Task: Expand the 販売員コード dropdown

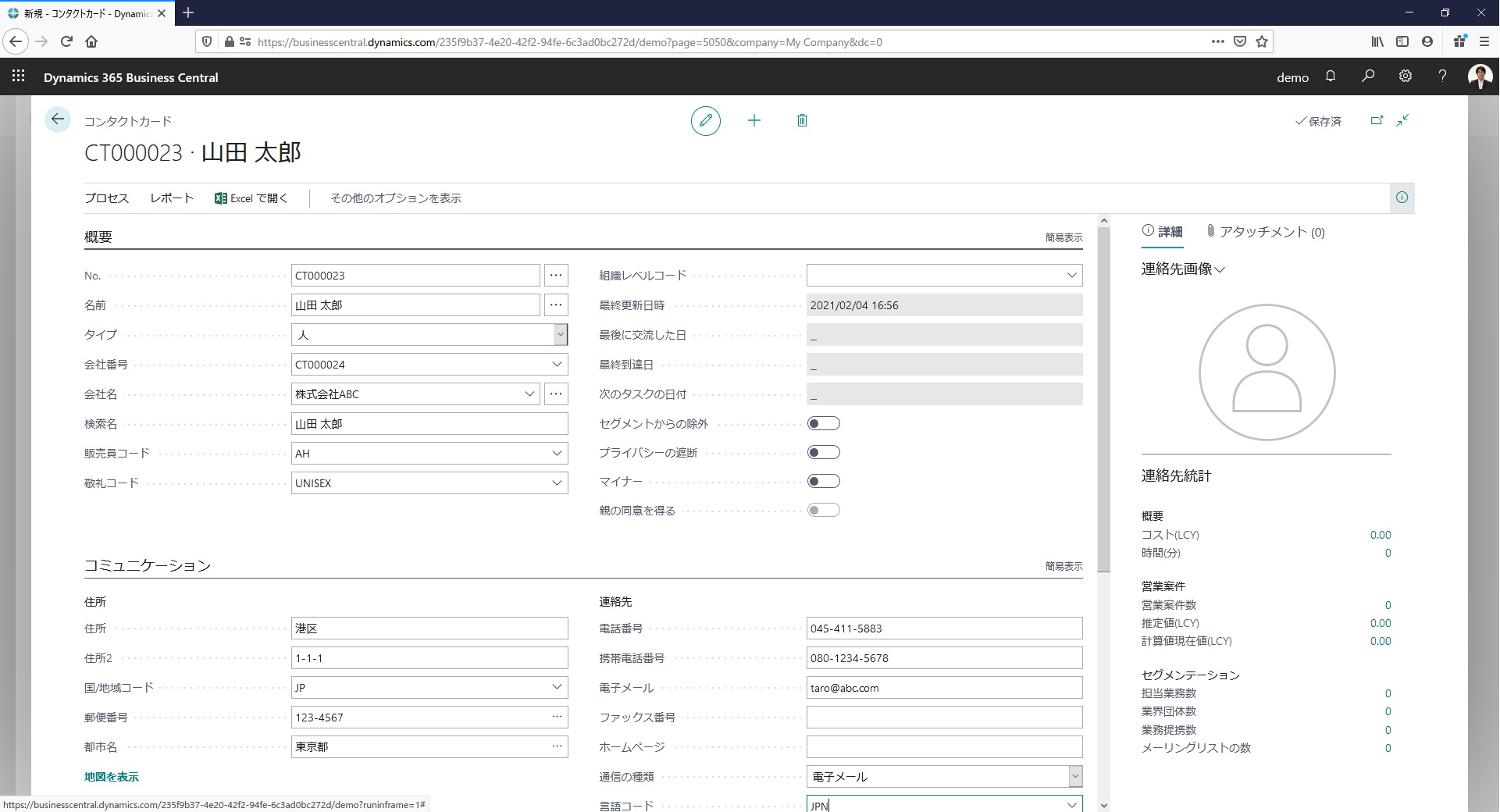Action: pyautogui.click(x=557, y=454)
